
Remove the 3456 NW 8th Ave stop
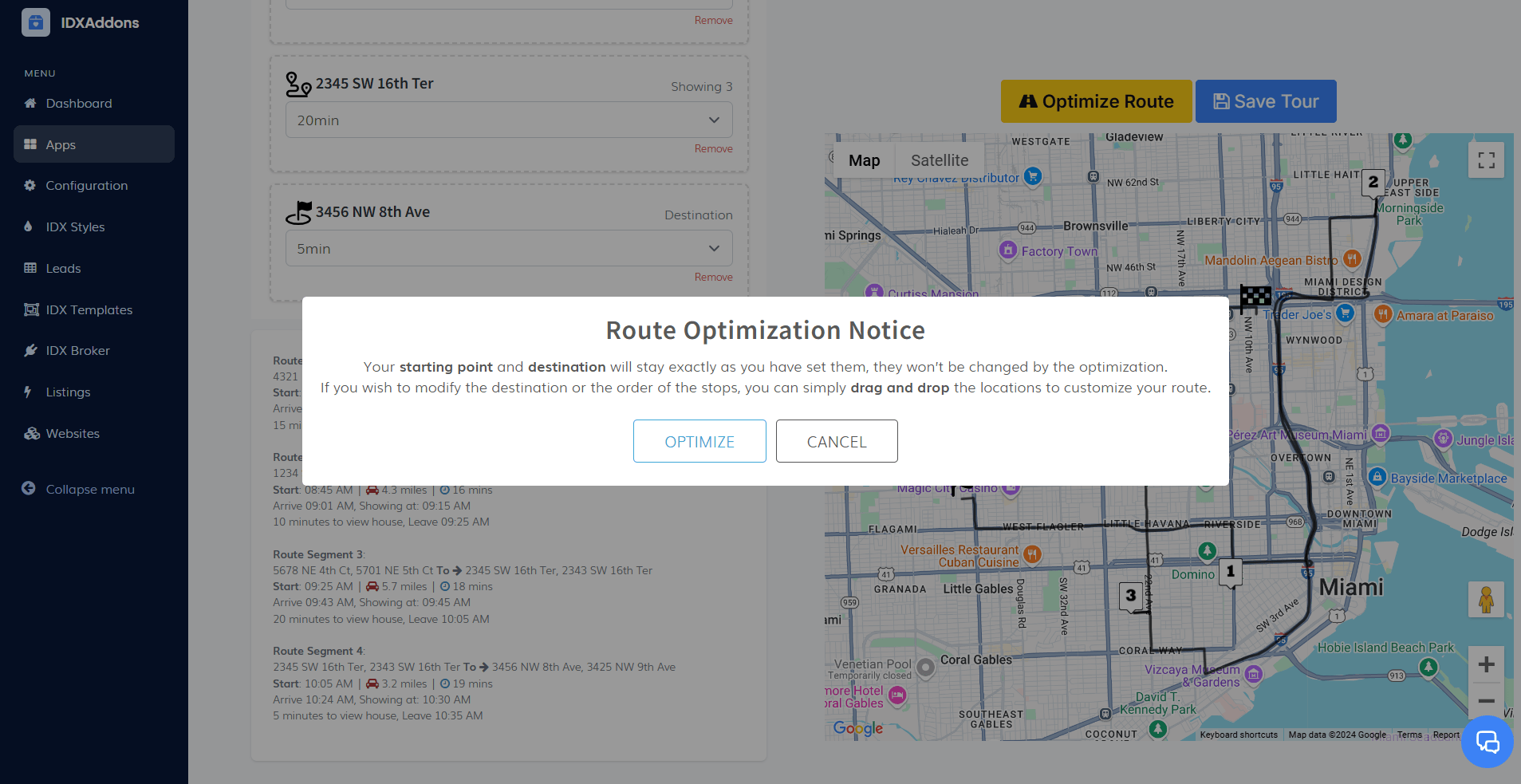713,278
